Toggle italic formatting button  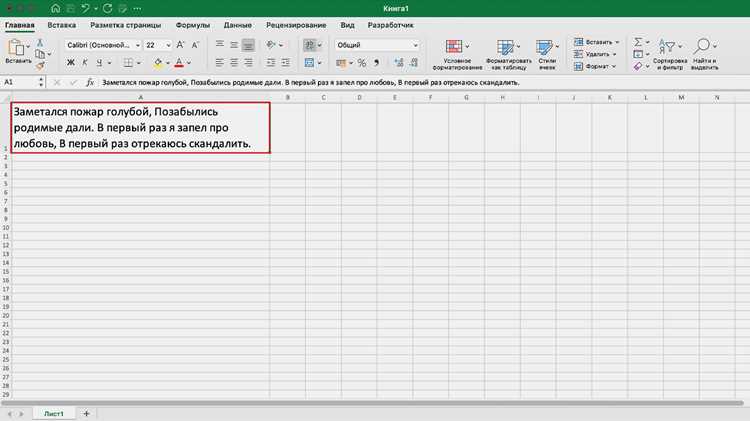(85, 63)
